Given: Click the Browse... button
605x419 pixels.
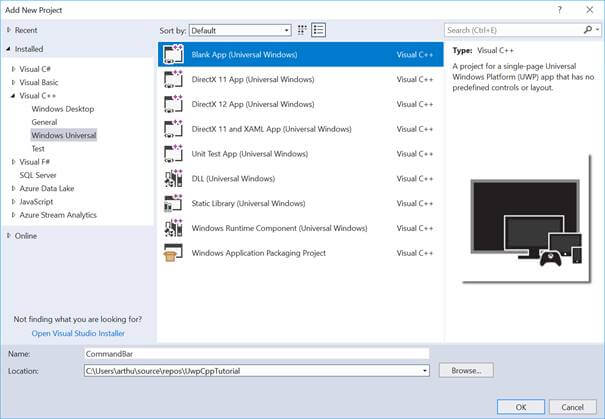Looking at the screenshot, I should [x=466, y=370].
